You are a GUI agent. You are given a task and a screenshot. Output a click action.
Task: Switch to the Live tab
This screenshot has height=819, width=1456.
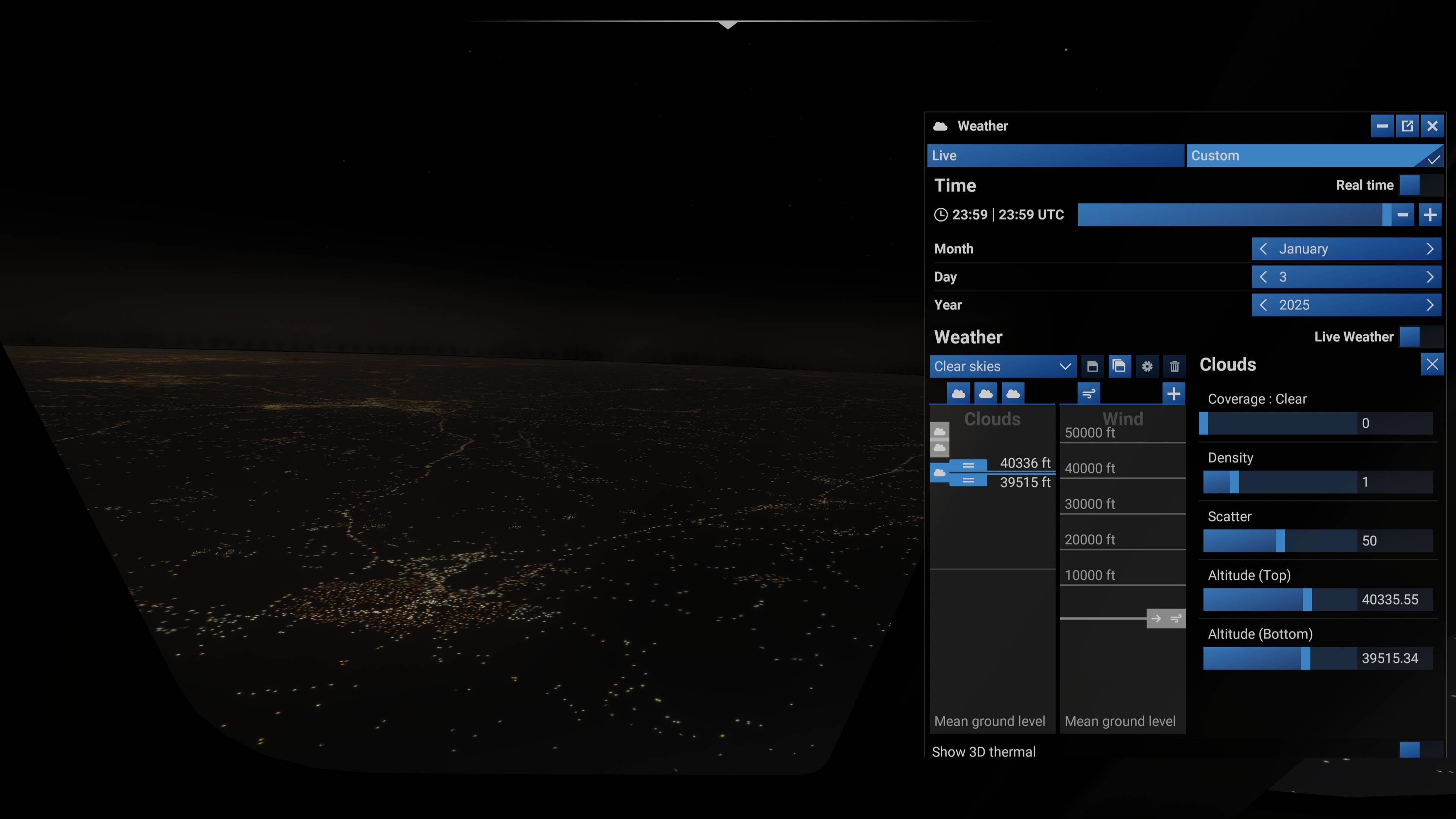coord(1055,155)
